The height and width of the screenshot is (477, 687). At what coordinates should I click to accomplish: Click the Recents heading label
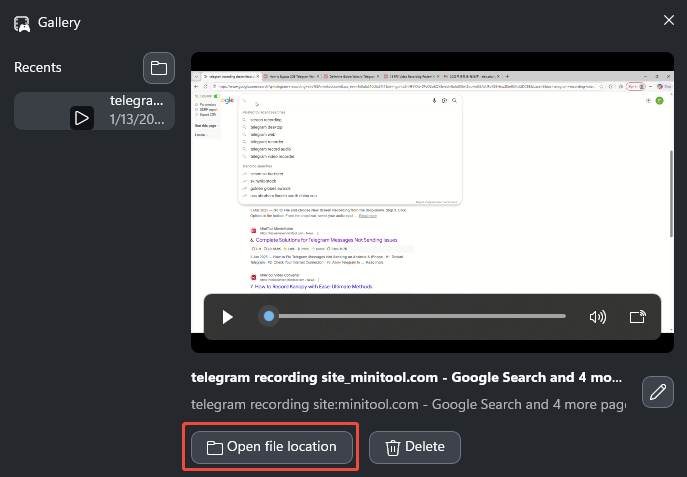pos(38,67)
